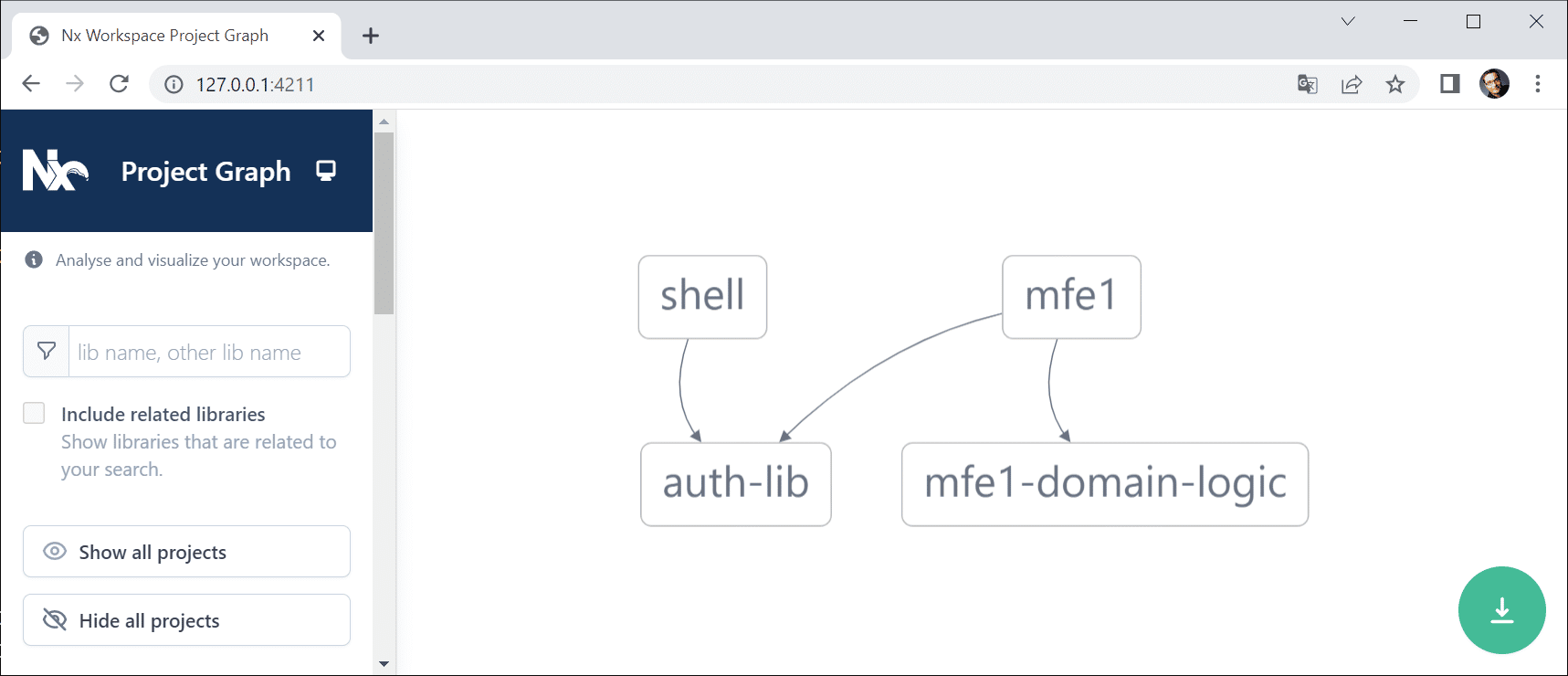Expand the tab search chevron
The height and width of the screenshot is (676, 1568).
click(1348, 22)
